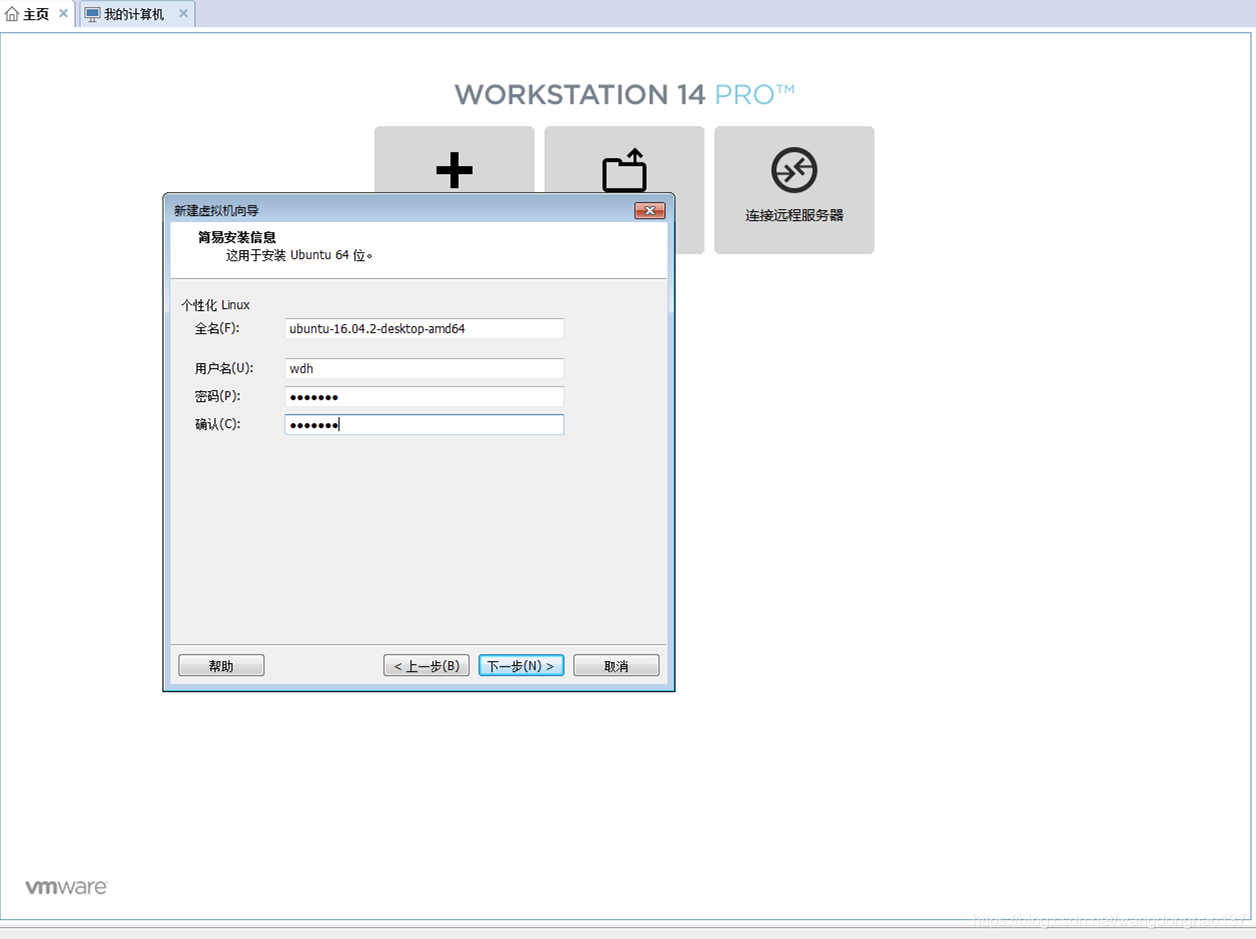Click the 新建虚拟机向导 title bar text
1256x939 pixels.
click(x=216, y=210)
